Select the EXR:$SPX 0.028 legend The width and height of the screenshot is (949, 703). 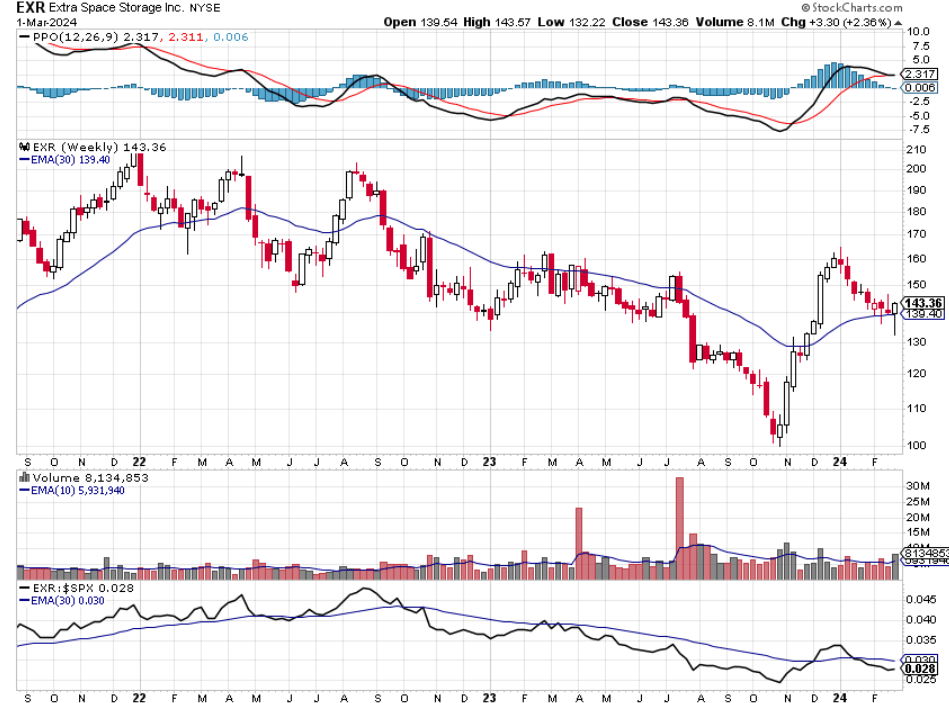(x=83, y=587)
